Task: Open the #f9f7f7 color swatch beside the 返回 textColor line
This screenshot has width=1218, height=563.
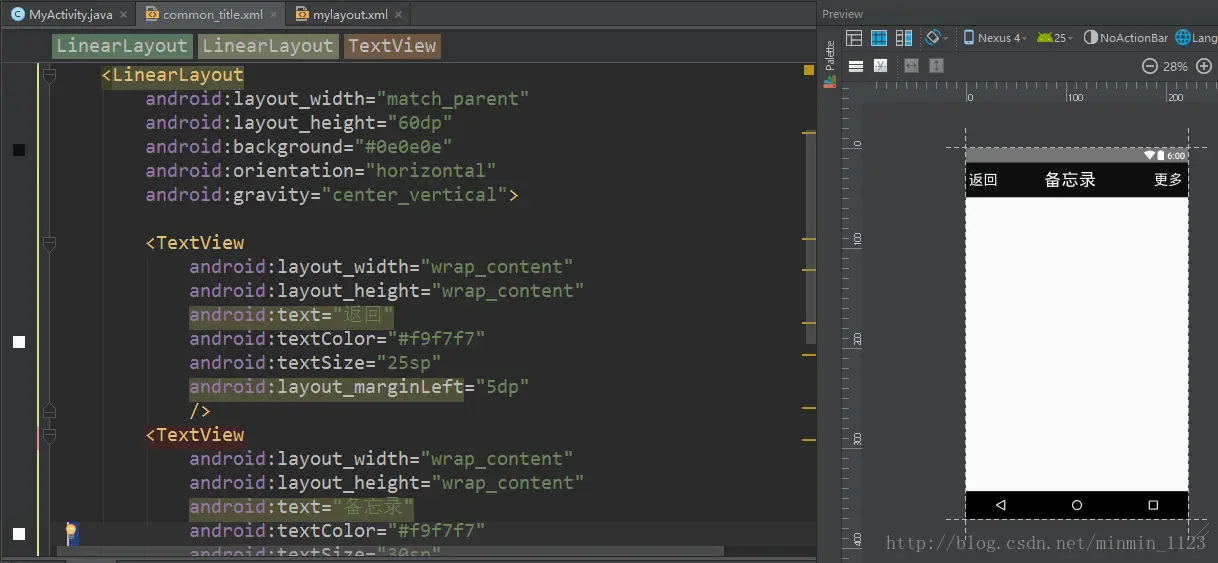Action: (19, 342)
